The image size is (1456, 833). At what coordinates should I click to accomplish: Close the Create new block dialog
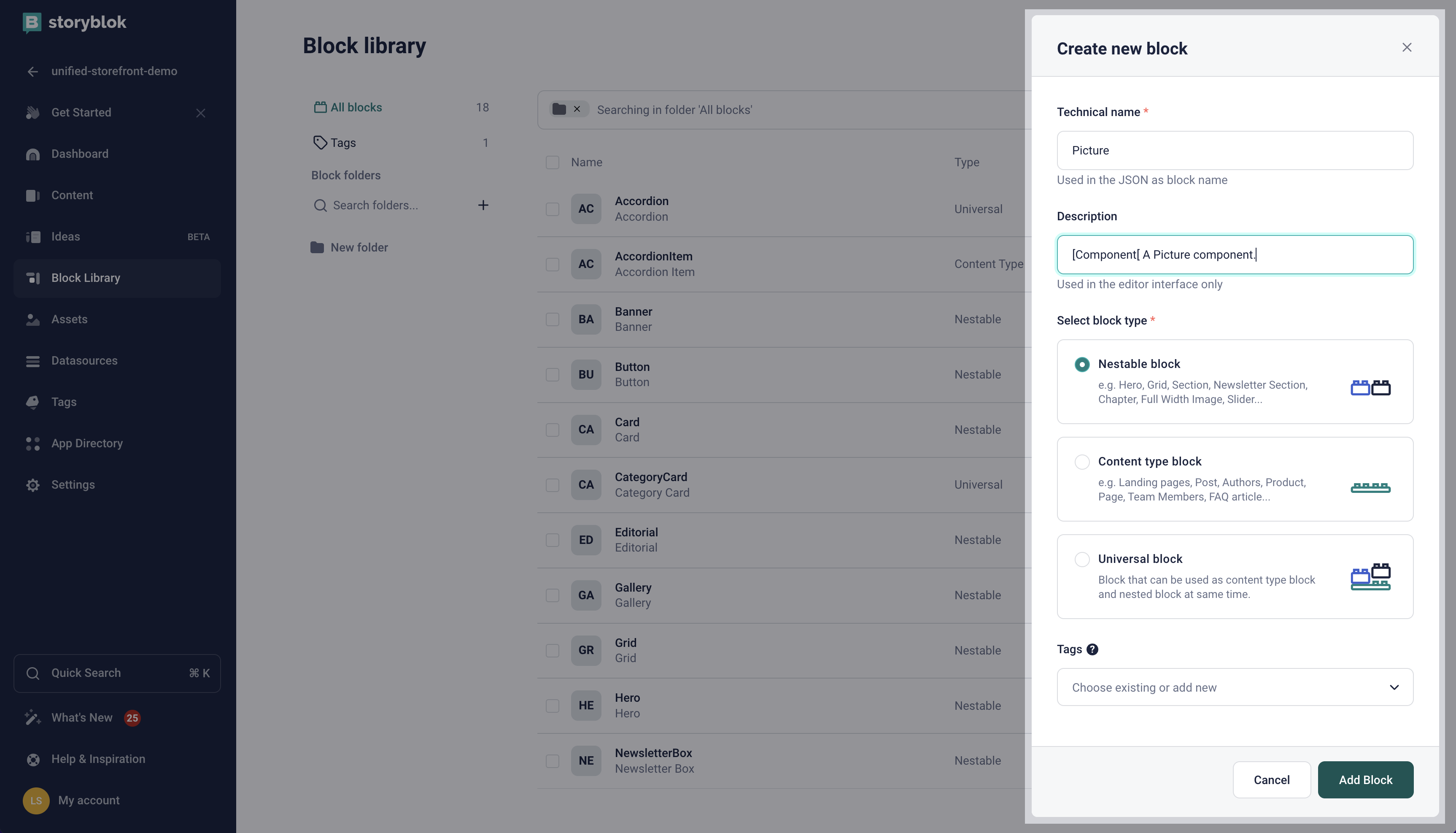point(1407,48)
